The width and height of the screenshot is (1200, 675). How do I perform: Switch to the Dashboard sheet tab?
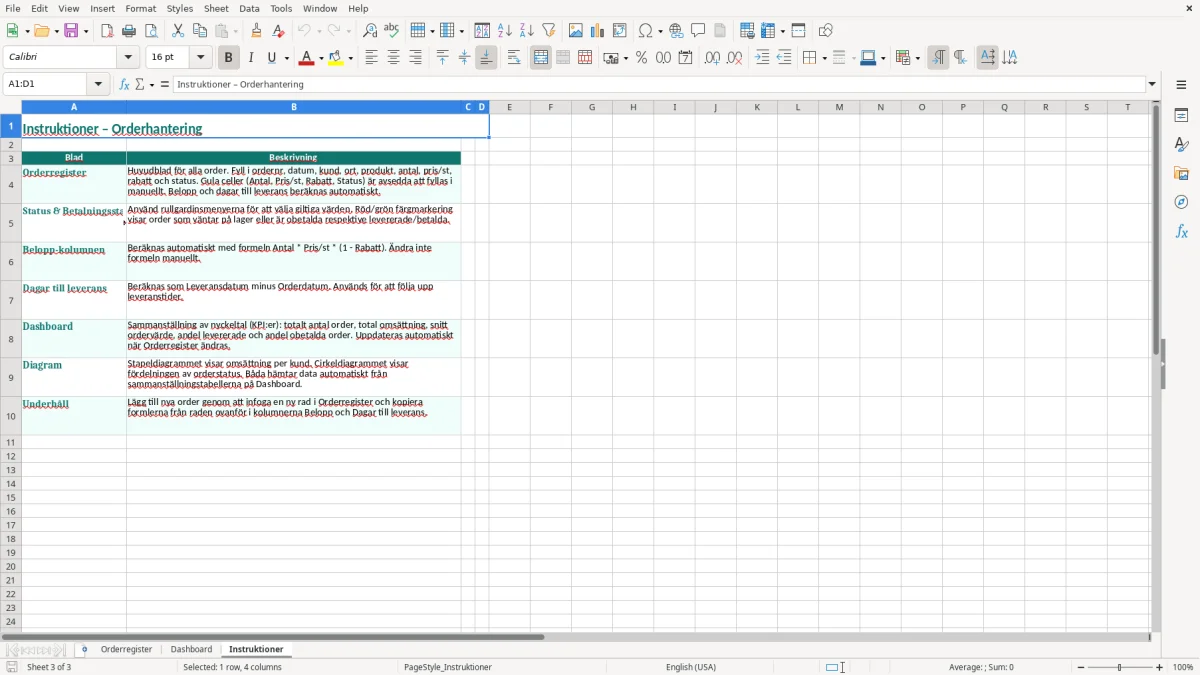[x=191, y=650]
